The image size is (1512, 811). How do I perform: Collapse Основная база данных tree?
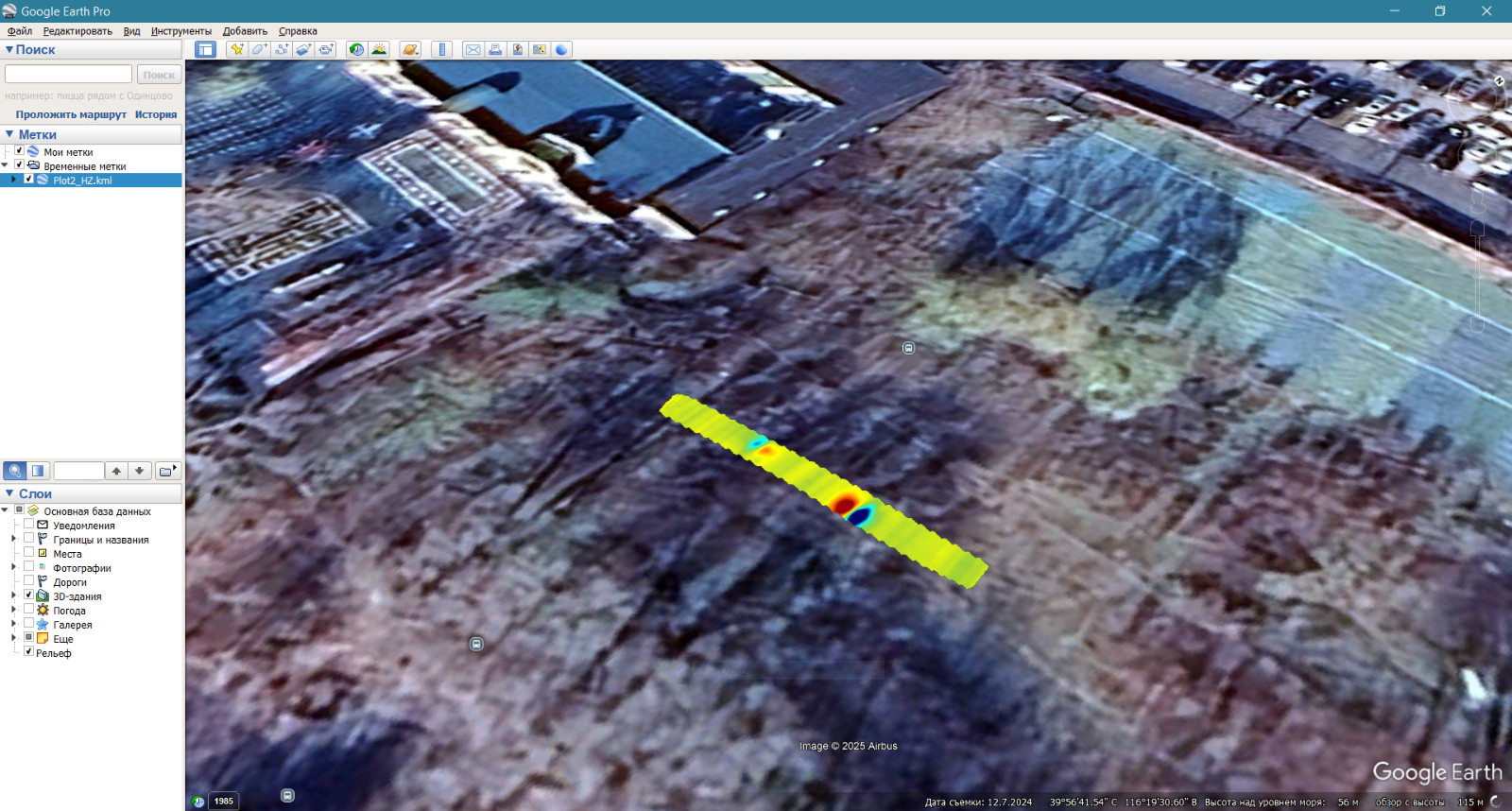pos(5,510)
